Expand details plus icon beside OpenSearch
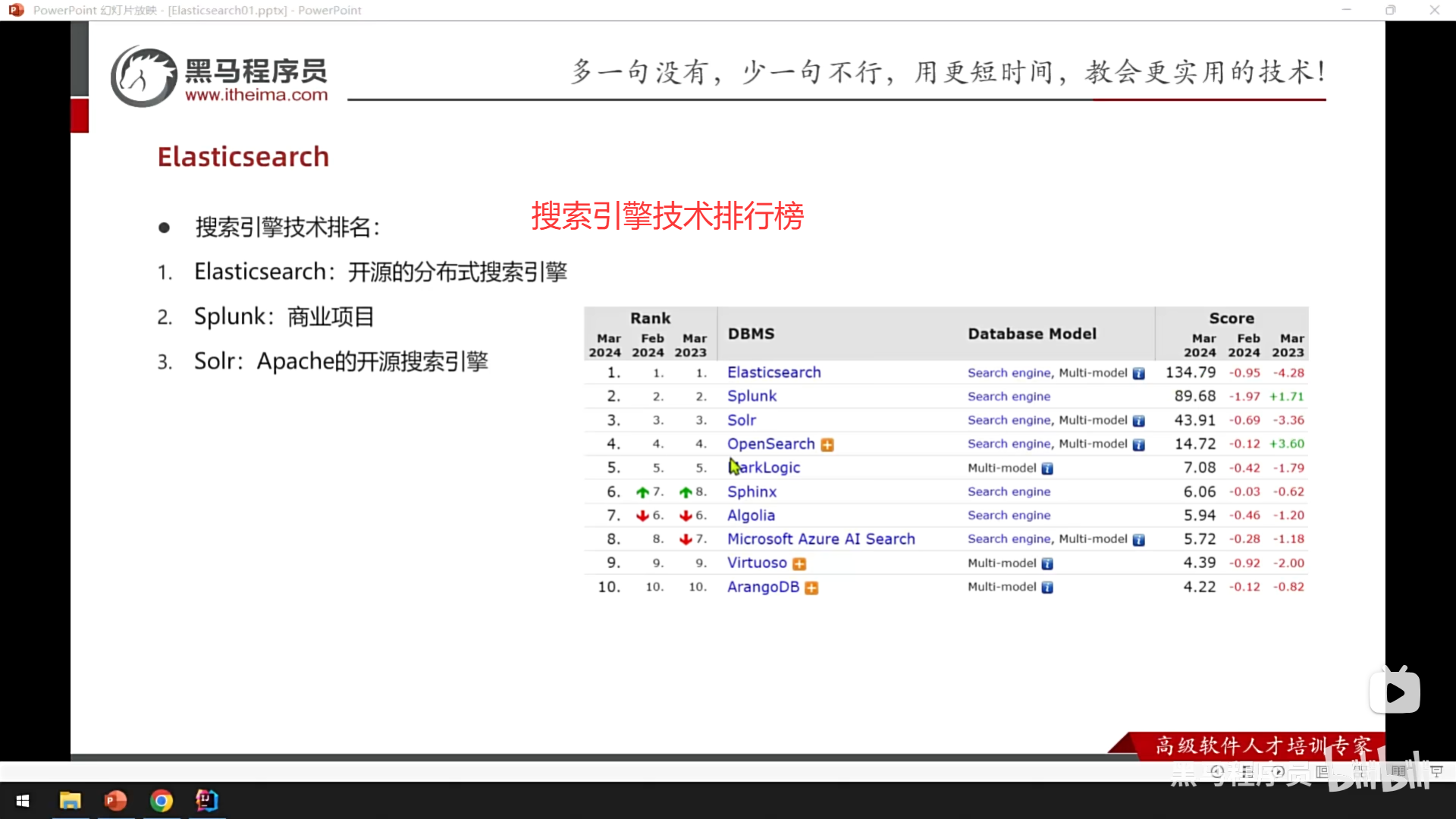The height and width of the screenshot is (819, 1456). (827, 445)
